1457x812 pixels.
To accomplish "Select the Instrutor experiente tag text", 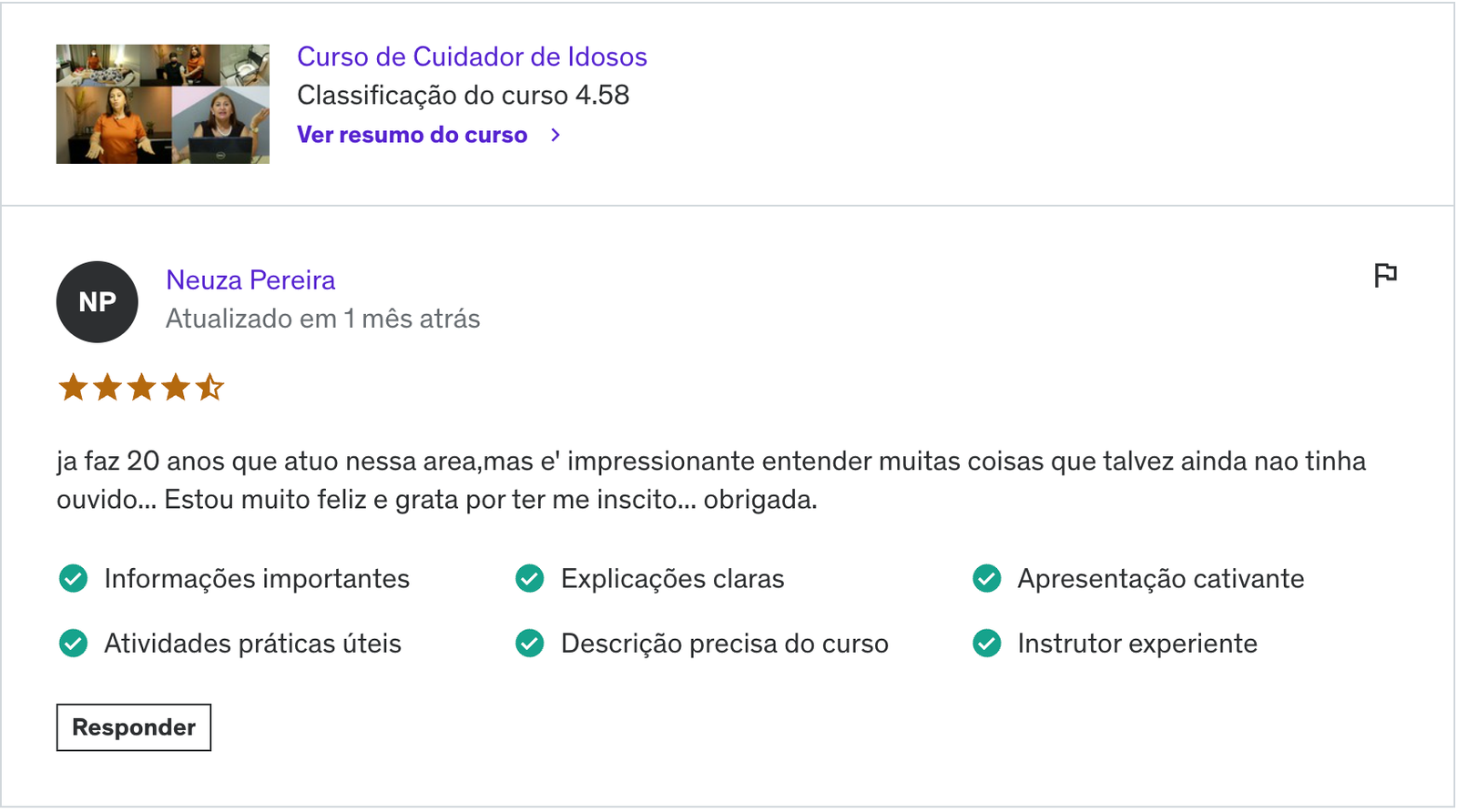I will point(1137,643).
